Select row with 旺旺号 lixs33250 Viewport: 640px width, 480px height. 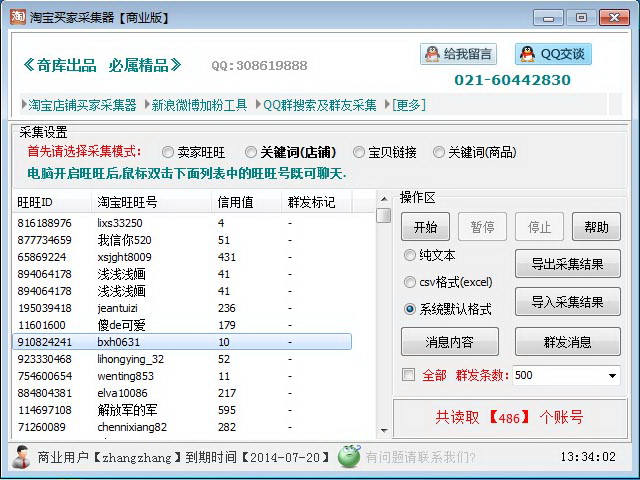[182, 223]
